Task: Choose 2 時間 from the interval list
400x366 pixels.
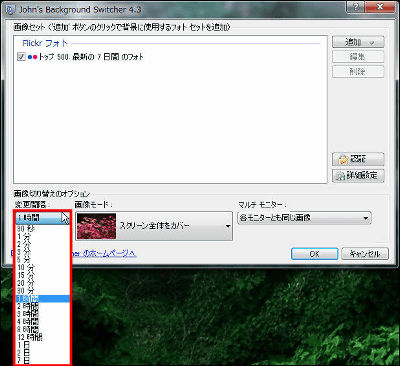Action: pos(43,306)
